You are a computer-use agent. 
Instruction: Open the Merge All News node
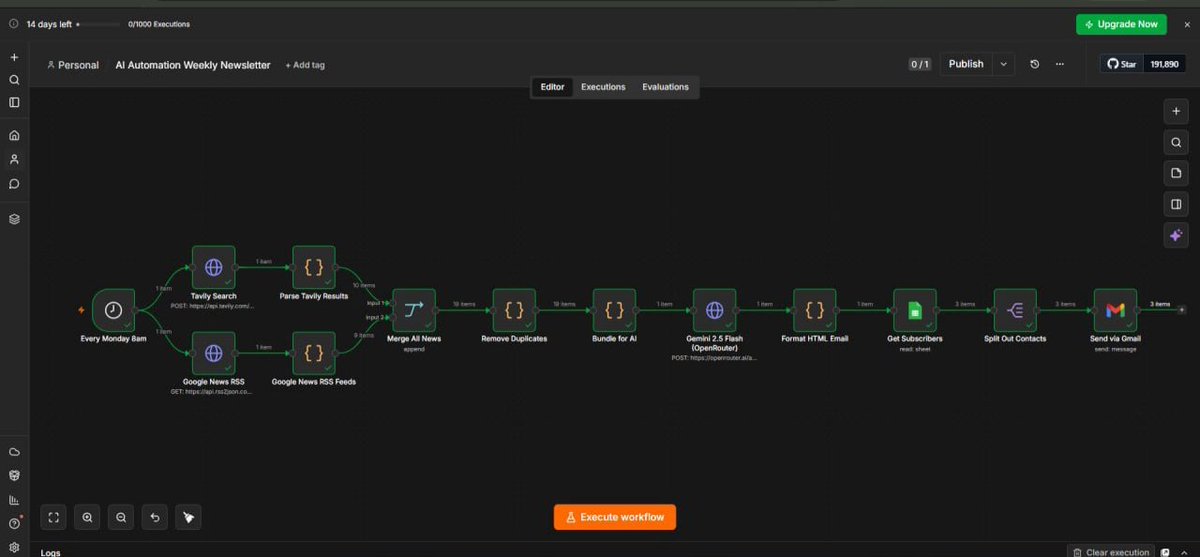[x=414, y=310]
